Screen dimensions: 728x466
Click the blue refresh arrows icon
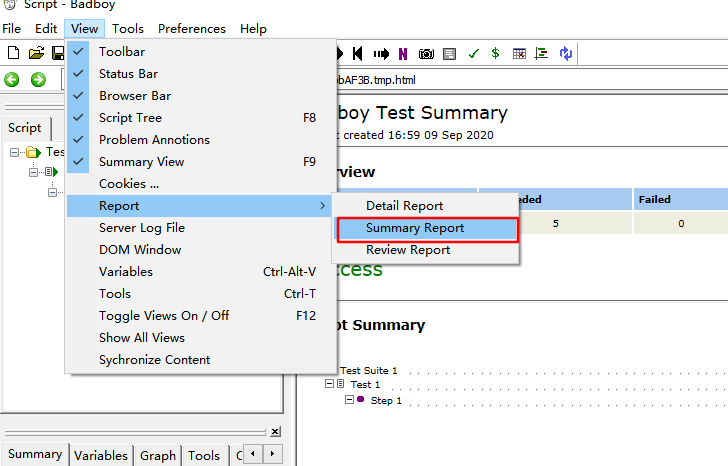click(566, 53)
